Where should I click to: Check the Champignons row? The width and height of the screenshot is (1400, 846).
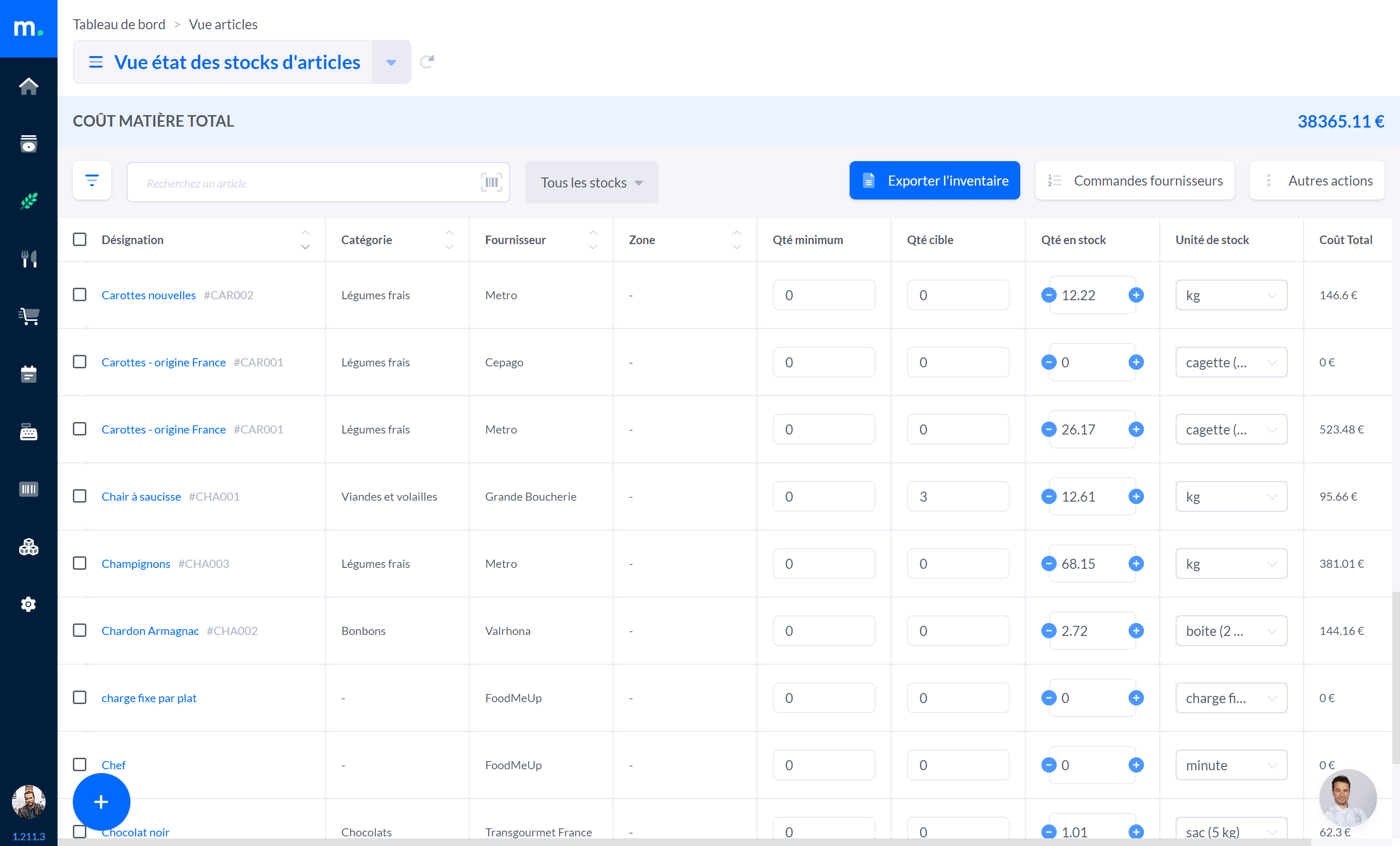[80, 563]
